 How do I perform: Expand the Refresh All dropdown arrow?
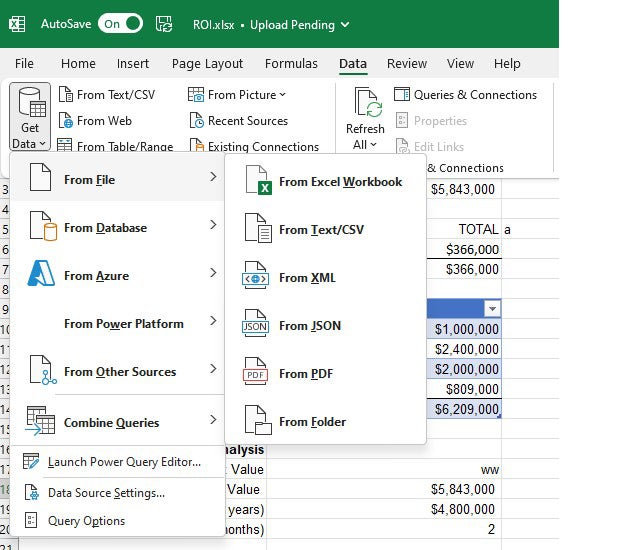coord(373,145)
